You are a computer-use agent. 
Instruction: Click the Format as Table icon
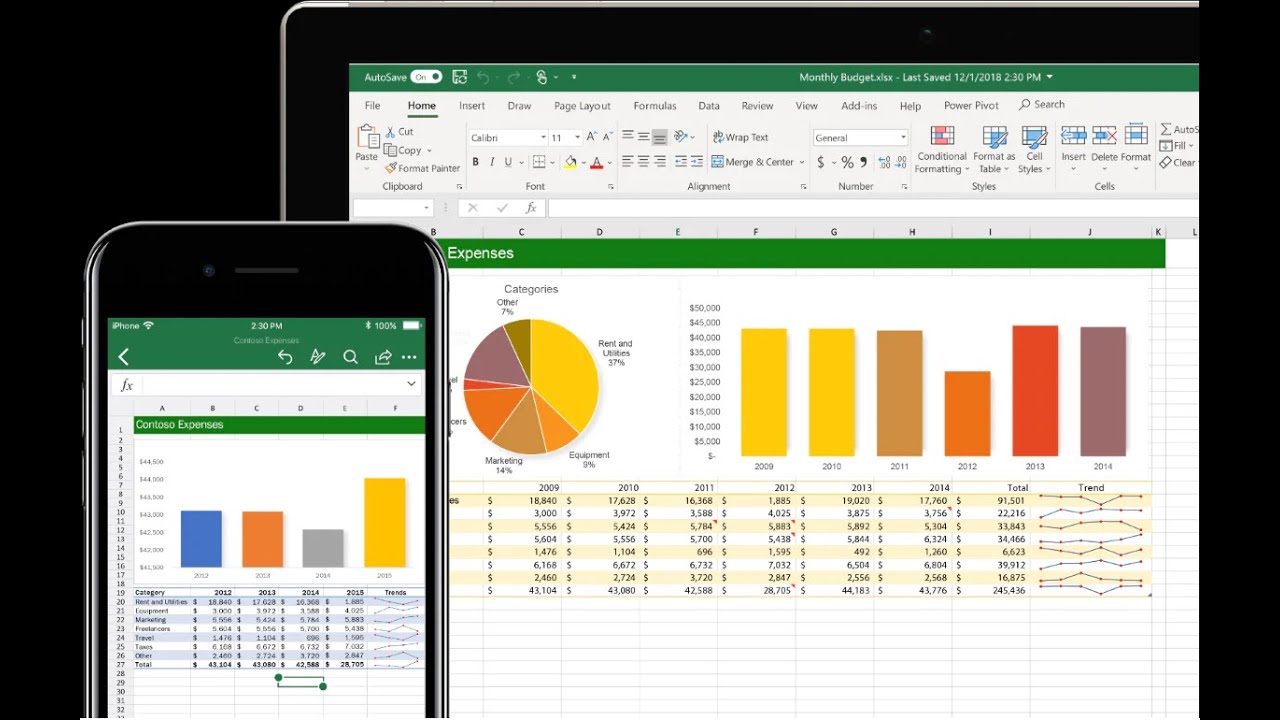tap(994, 137)
